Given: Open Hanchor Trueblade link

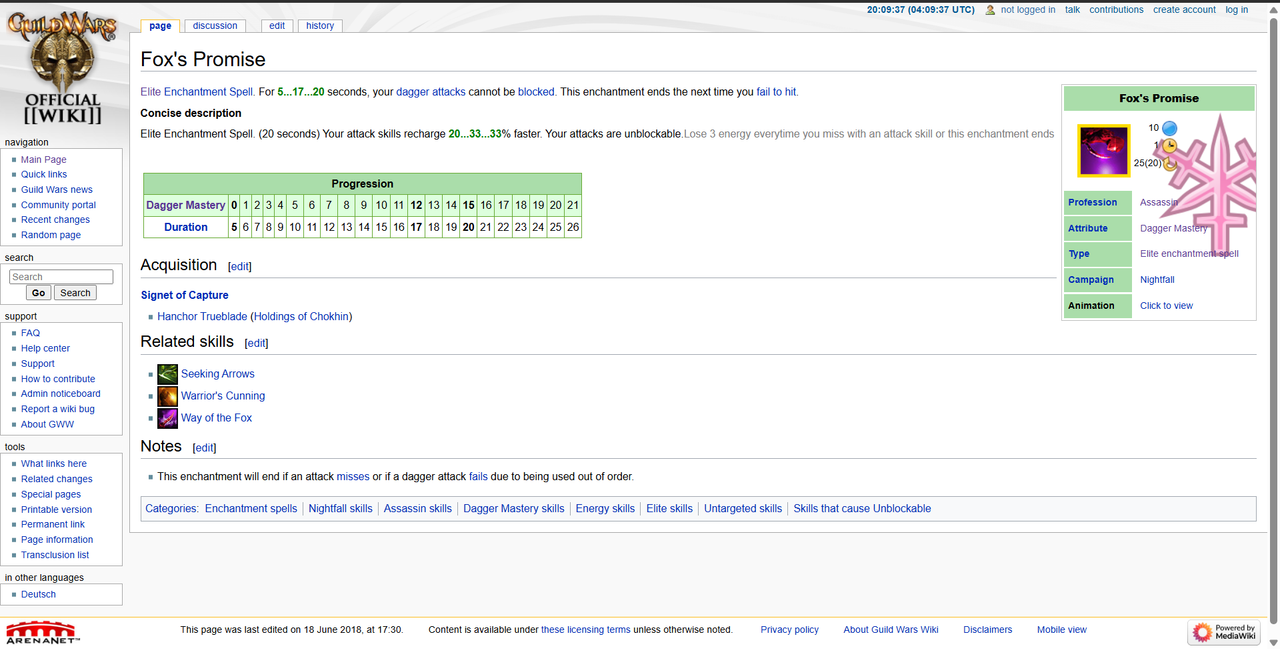Looking at the screenshot, I should (x=202, y=317).
